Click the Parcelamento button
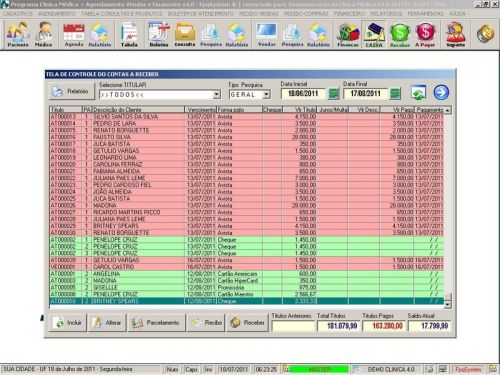Image resolution: width=500 pixels, height=375 pixels. click(x=157, y=323)
